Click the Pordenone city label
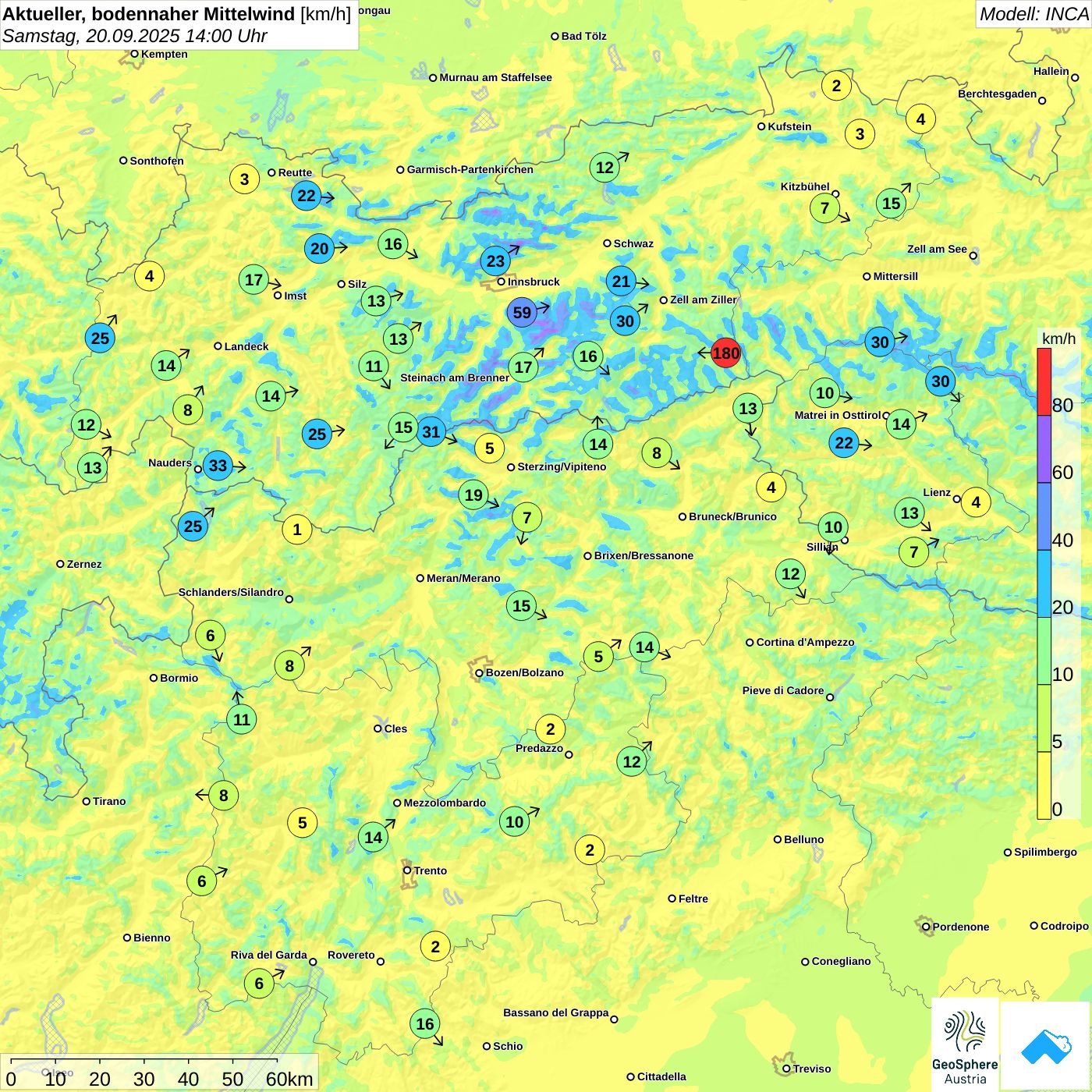Screen dimensions: 1092x1092 point(961,927)
